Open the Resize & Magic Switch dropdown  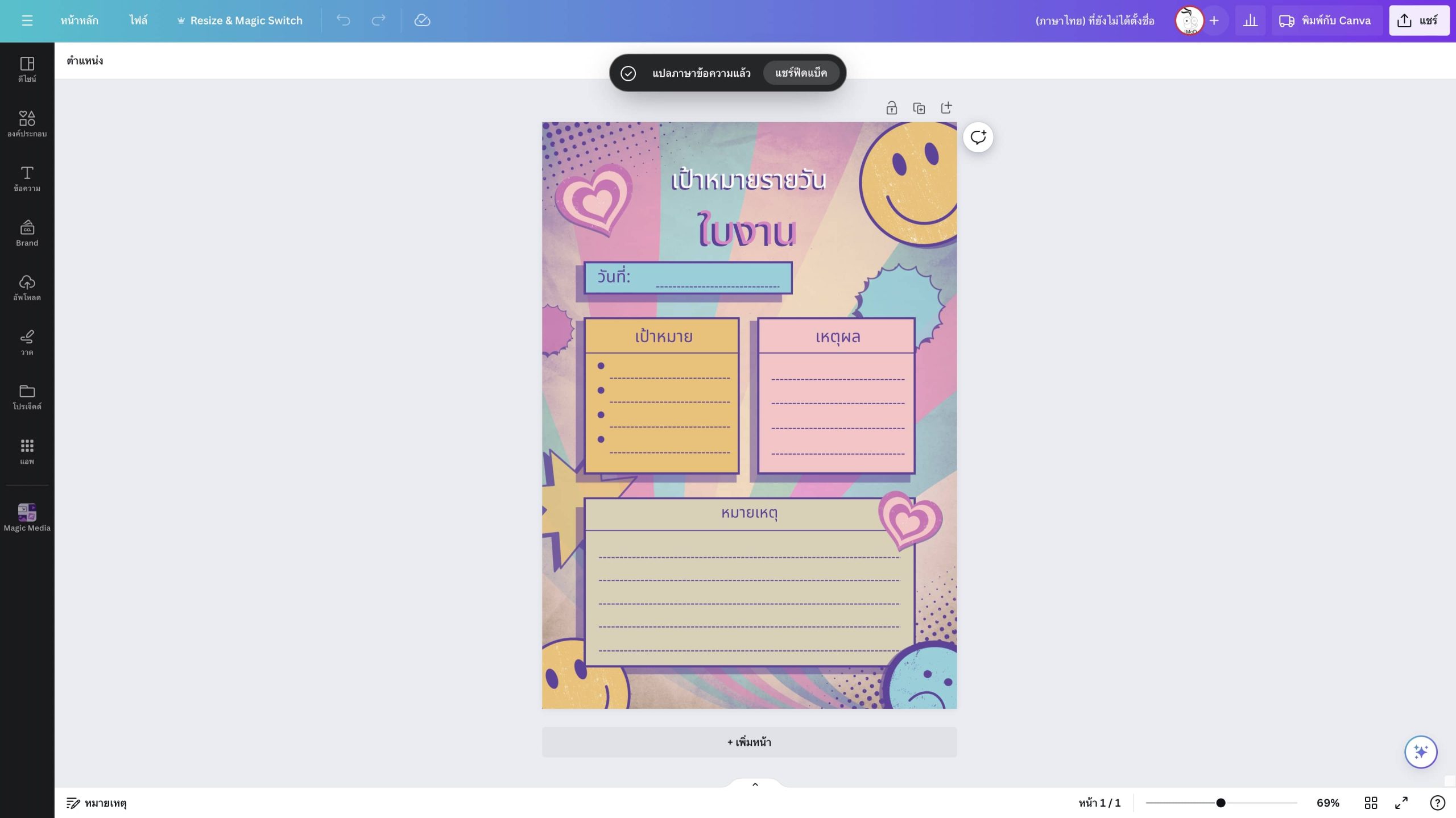[x=239, y=20]
